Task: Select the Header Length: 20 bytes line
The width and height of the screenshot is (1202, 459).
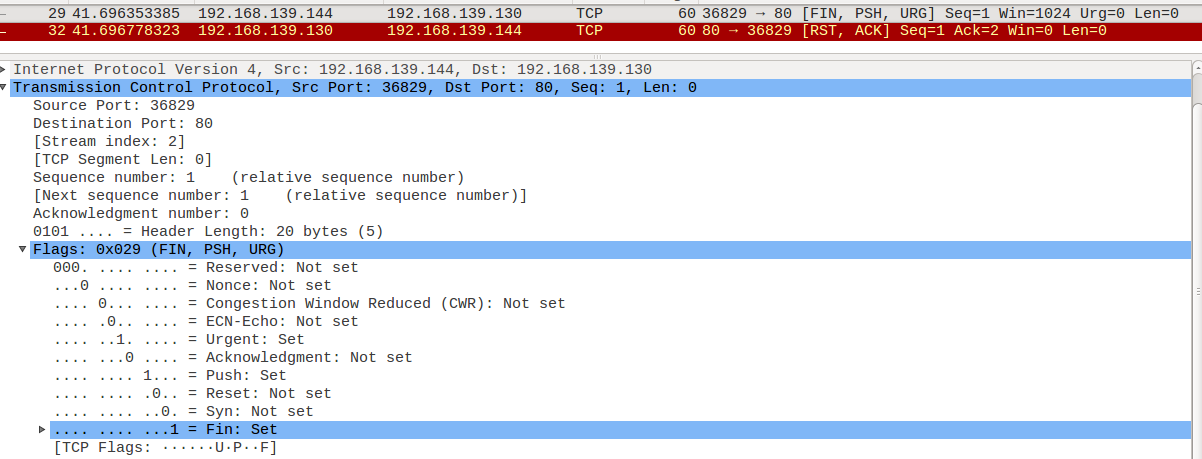Action: 208,232
